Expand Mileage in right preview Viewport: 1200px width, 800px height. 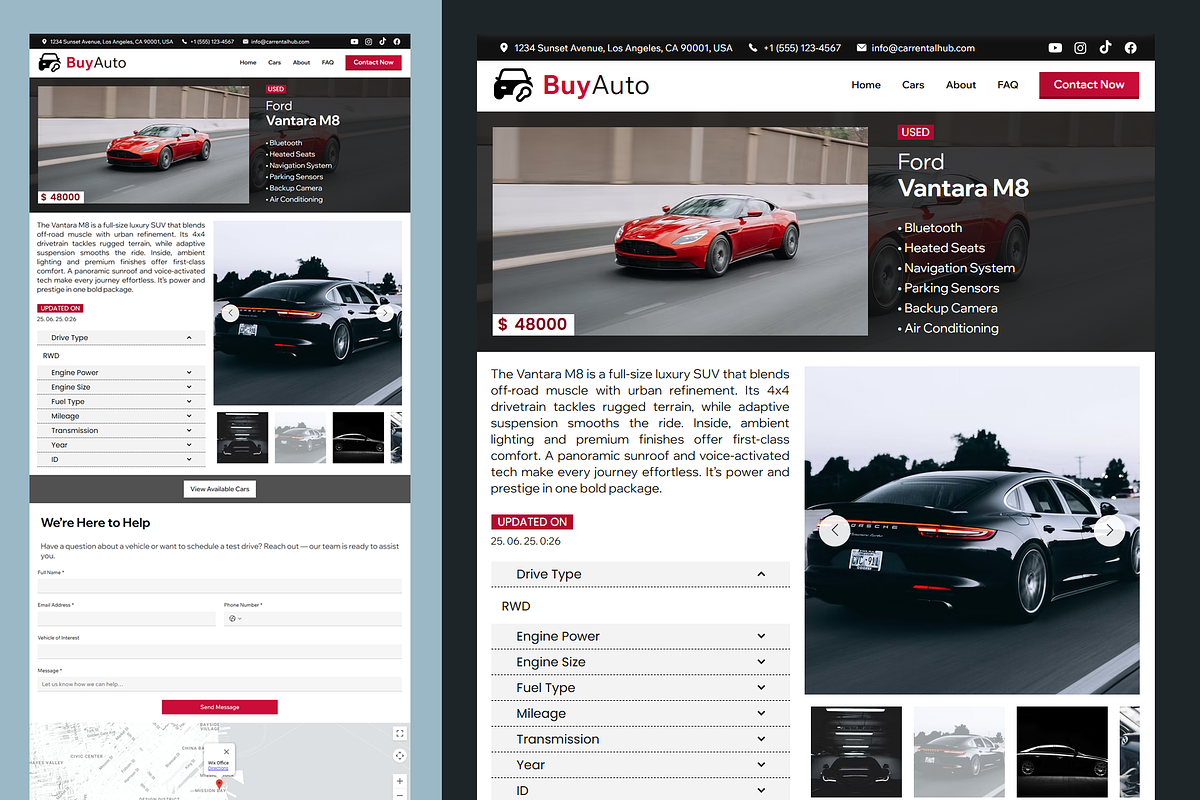(x=640, y=713)
